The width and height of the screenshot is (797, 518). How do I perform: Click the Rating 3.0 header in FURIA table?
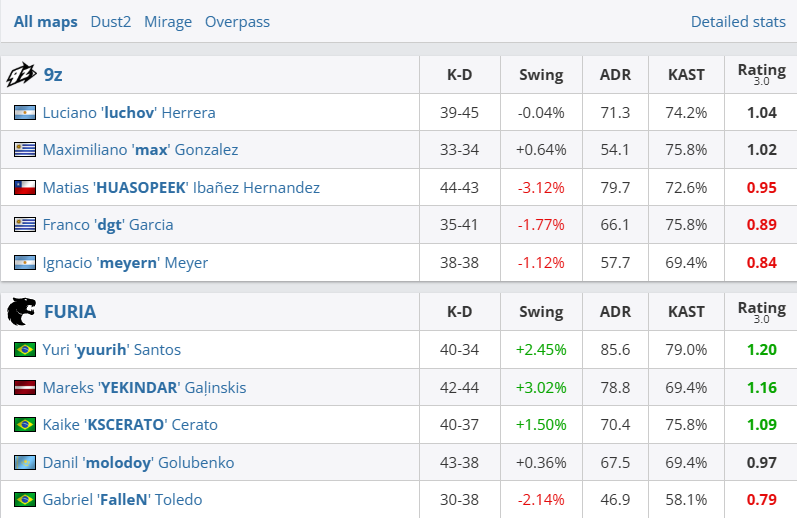[761, 312]
